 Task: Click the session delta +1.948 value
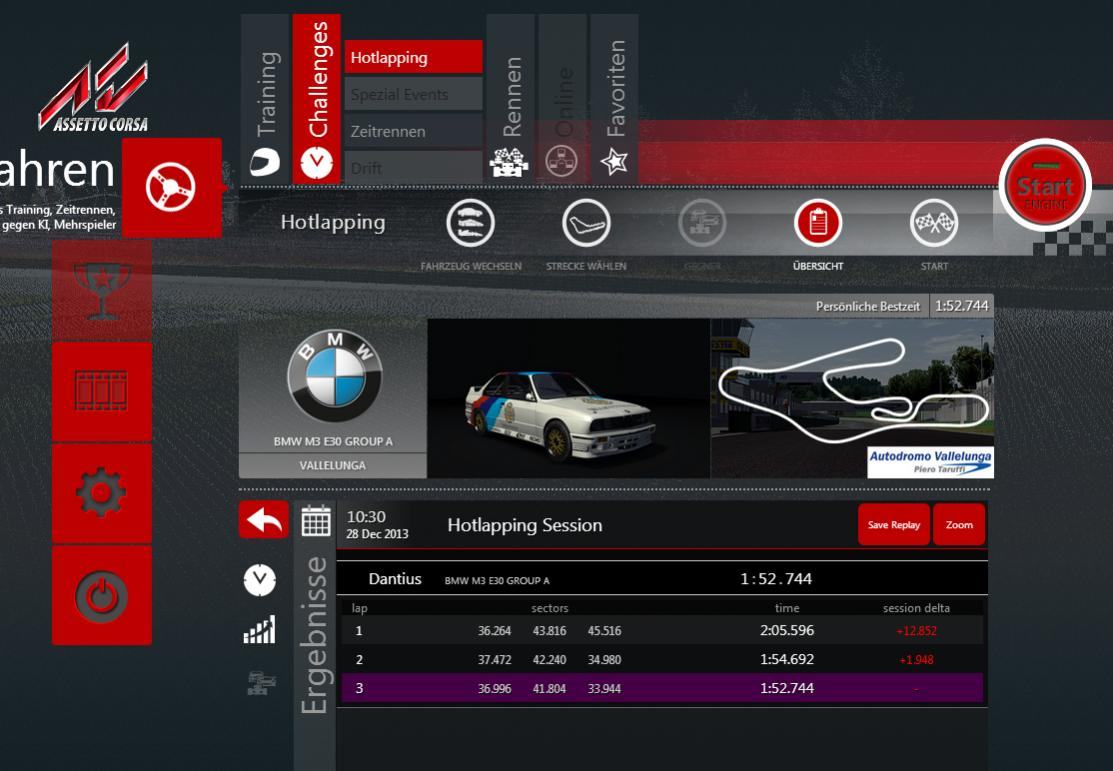pos(916,660)
